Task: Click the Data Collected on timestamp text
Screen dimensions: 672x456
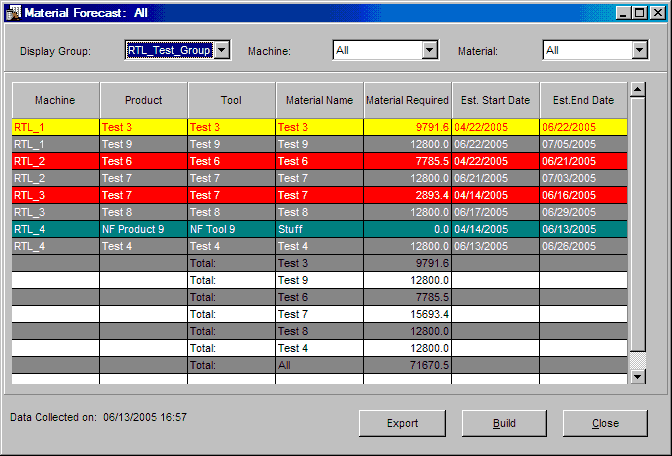Action: (99, 417)
